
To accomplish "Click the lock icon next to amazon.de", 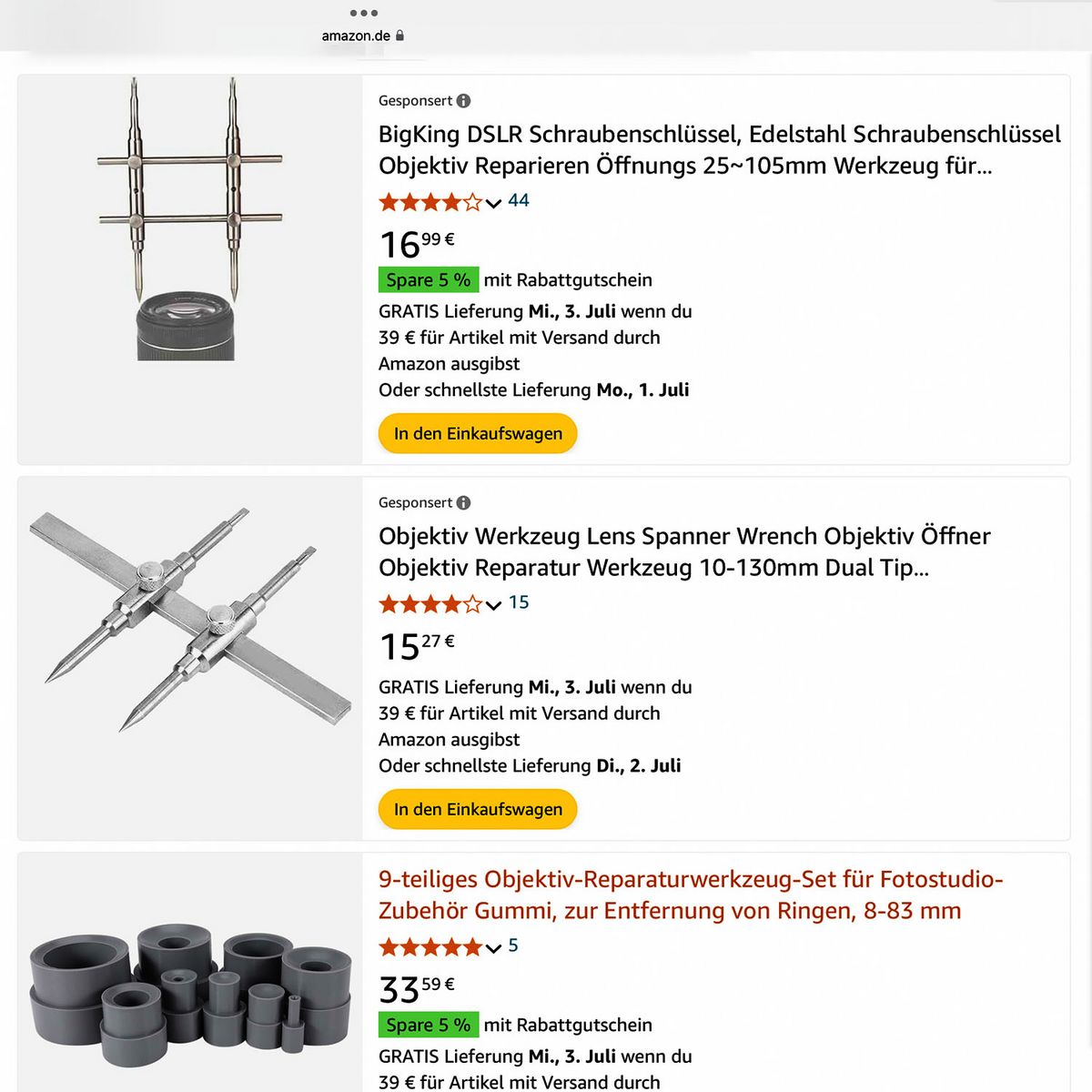I will [x=399, y=35].
